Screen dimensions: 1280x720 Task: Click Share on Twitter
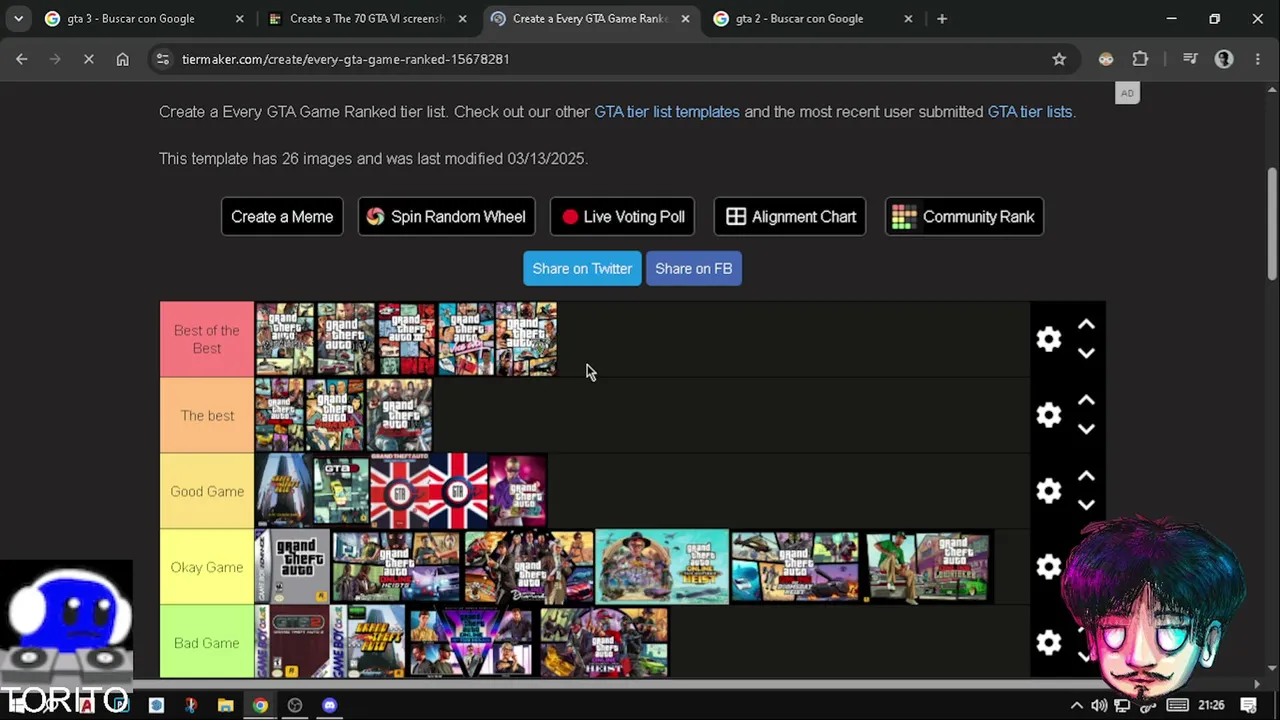click(x=582, y=268)
